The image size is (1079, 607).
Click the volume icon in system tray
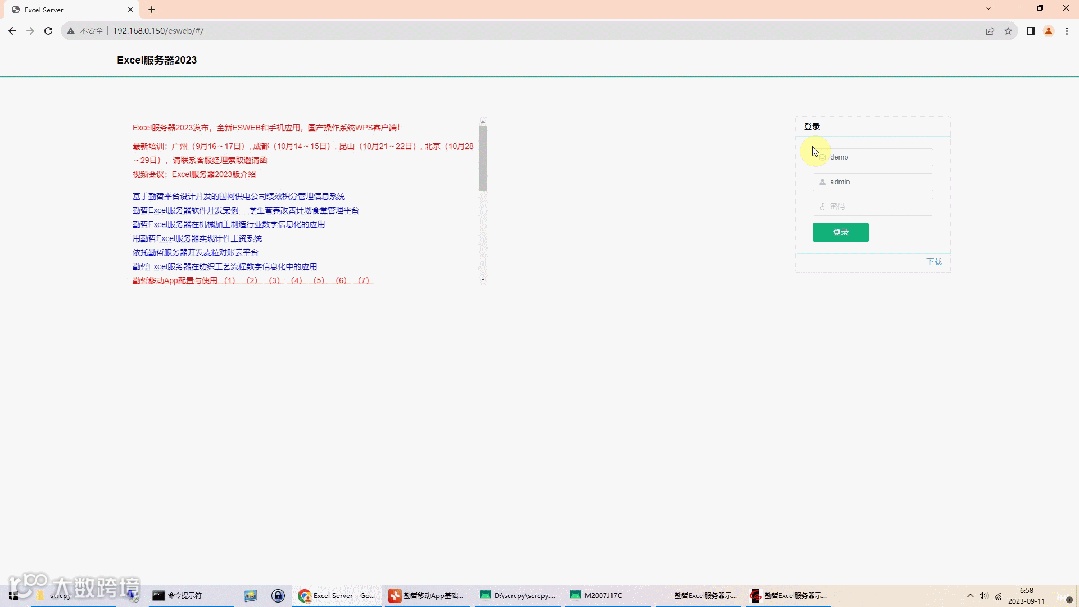pyautogui.click(x=984, y=596)
